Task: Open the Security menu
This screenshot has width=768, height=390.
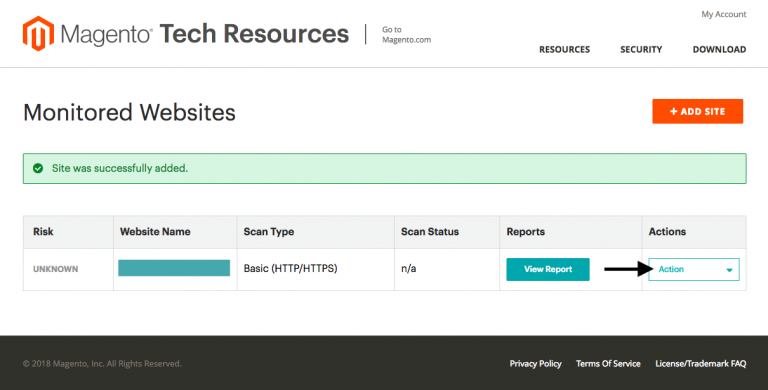Action: 641,49
